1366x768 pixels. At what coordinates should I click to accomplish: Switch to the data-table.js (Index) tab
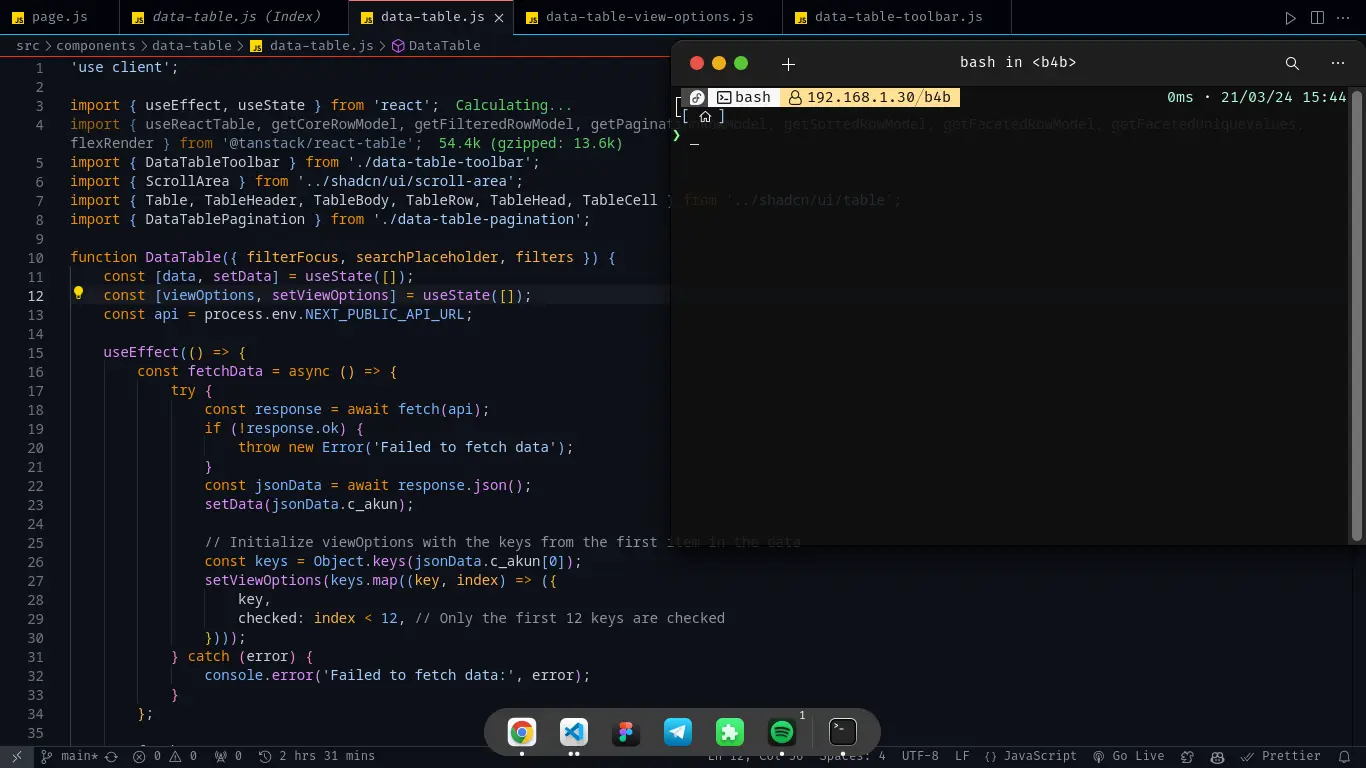[x=234, y=17]
